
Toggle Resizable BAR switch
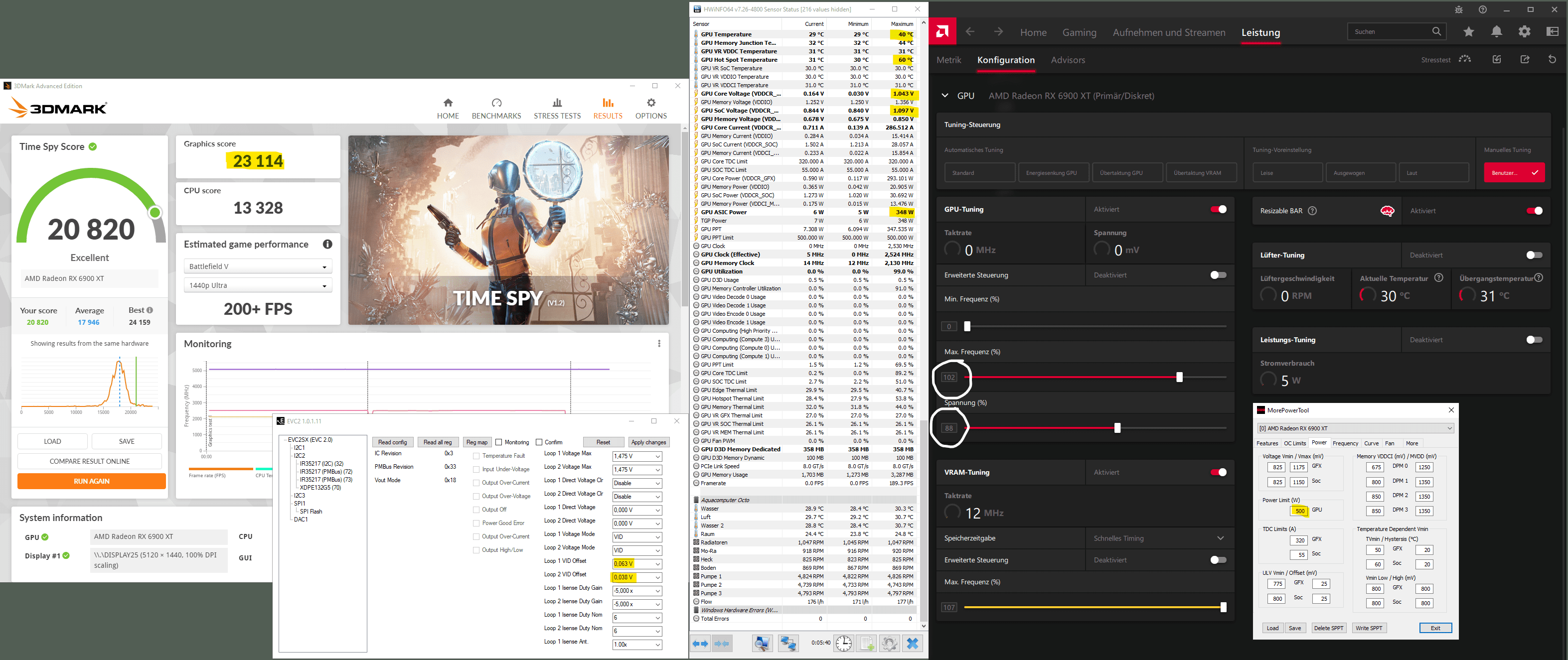click(x=1535, y=211)
